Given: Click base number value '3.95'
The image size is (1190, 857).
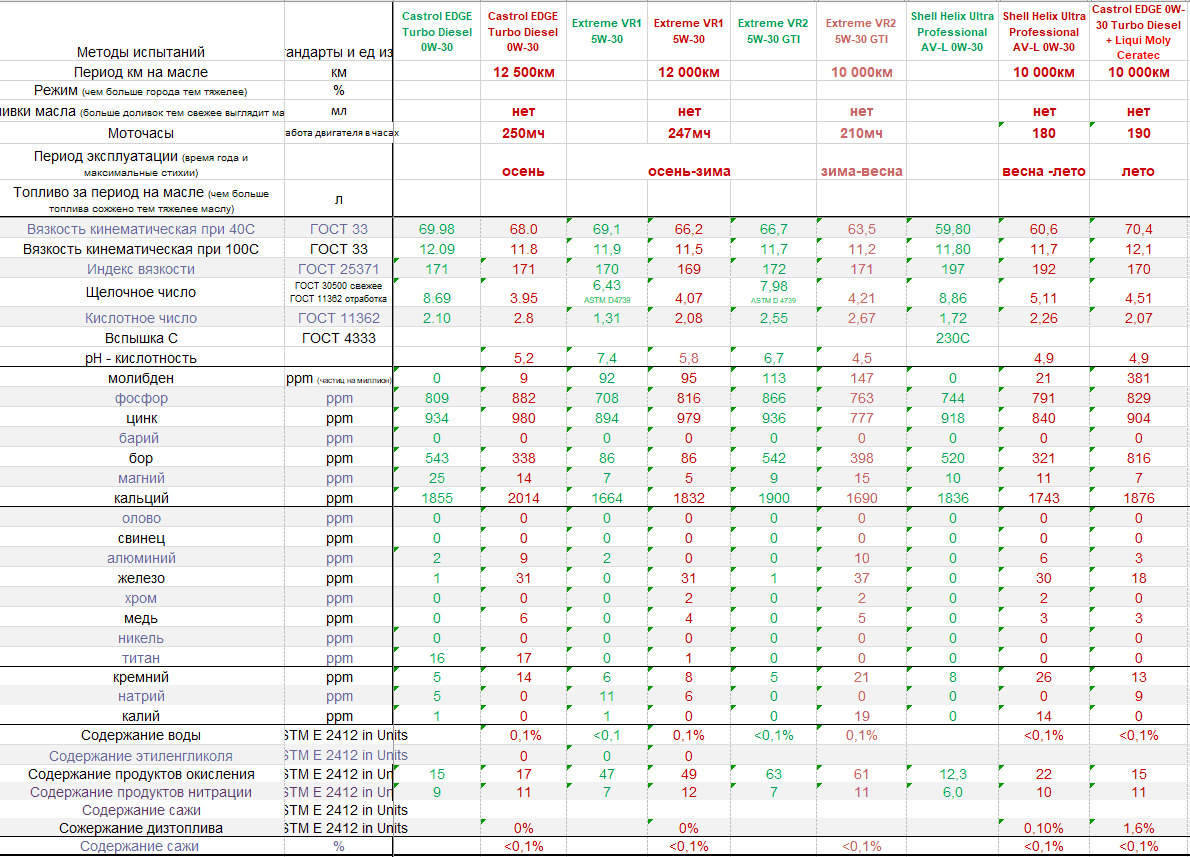Looking at the screenshot, I should point(524,298).
